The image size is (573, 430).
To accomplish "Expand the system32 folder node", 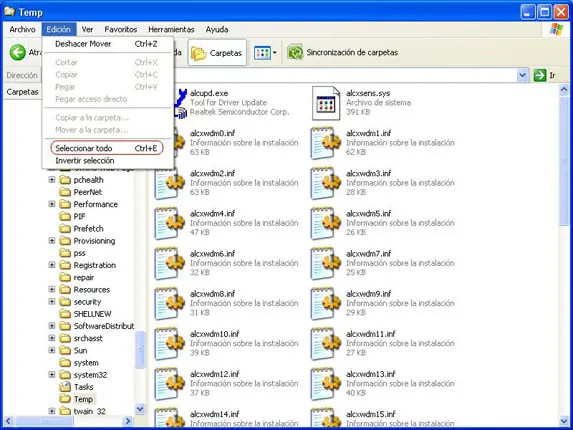I will pos(52,375).
